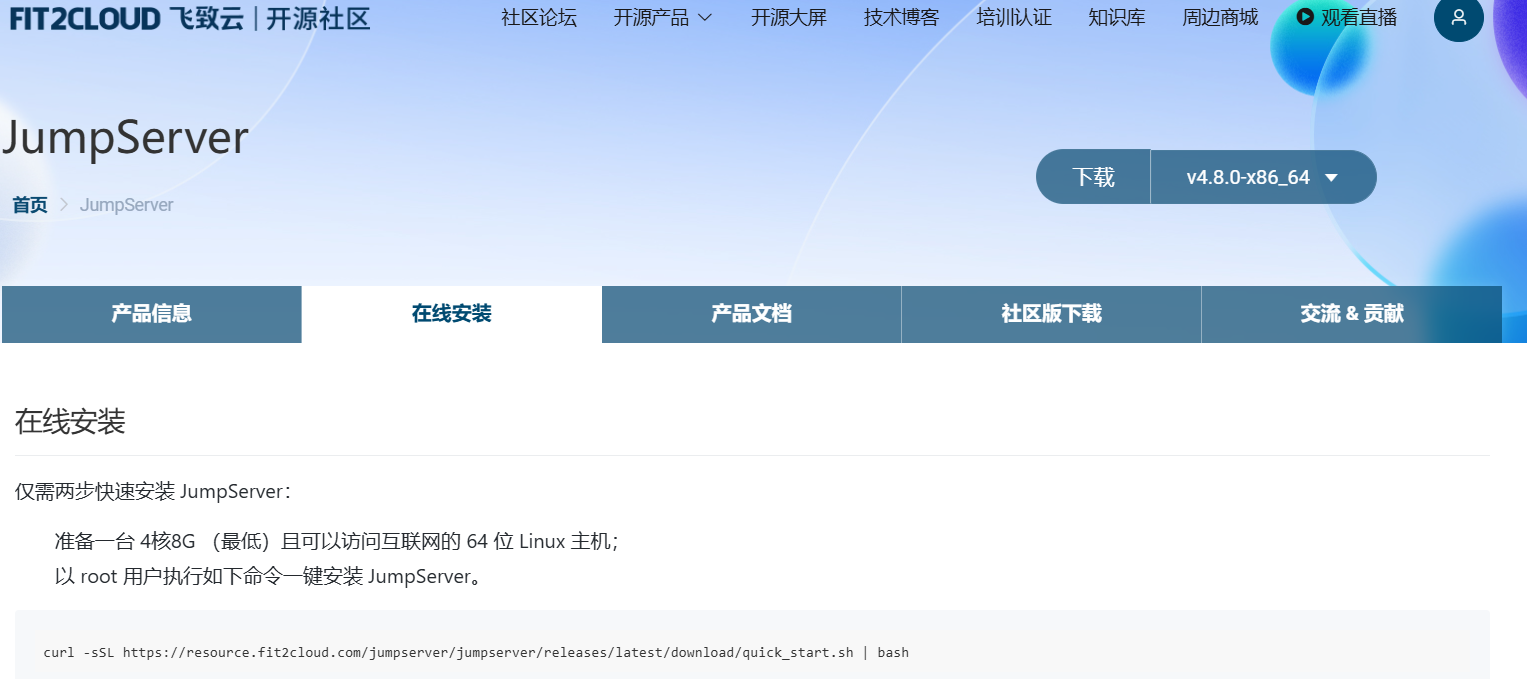Image resolution: width=1527 pixels, height=679 pixels.
Task: Open the 交流 & 贡献 tab
Action: pyautogui.click(x=1351, y=314)
